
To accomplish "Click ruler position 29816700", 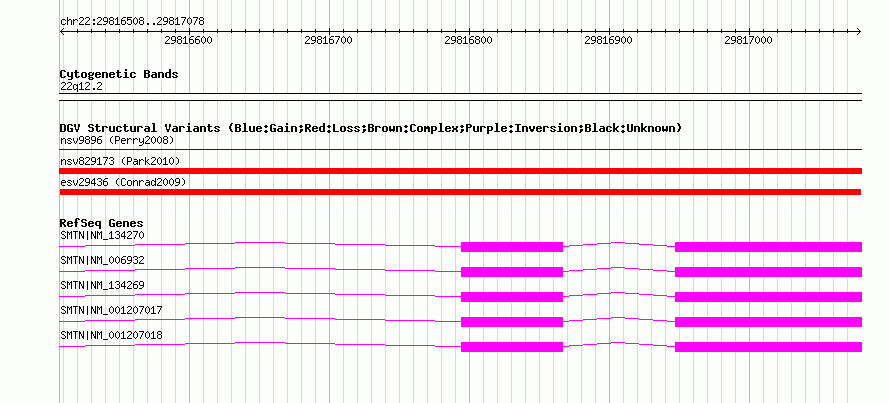I will 329,40.
